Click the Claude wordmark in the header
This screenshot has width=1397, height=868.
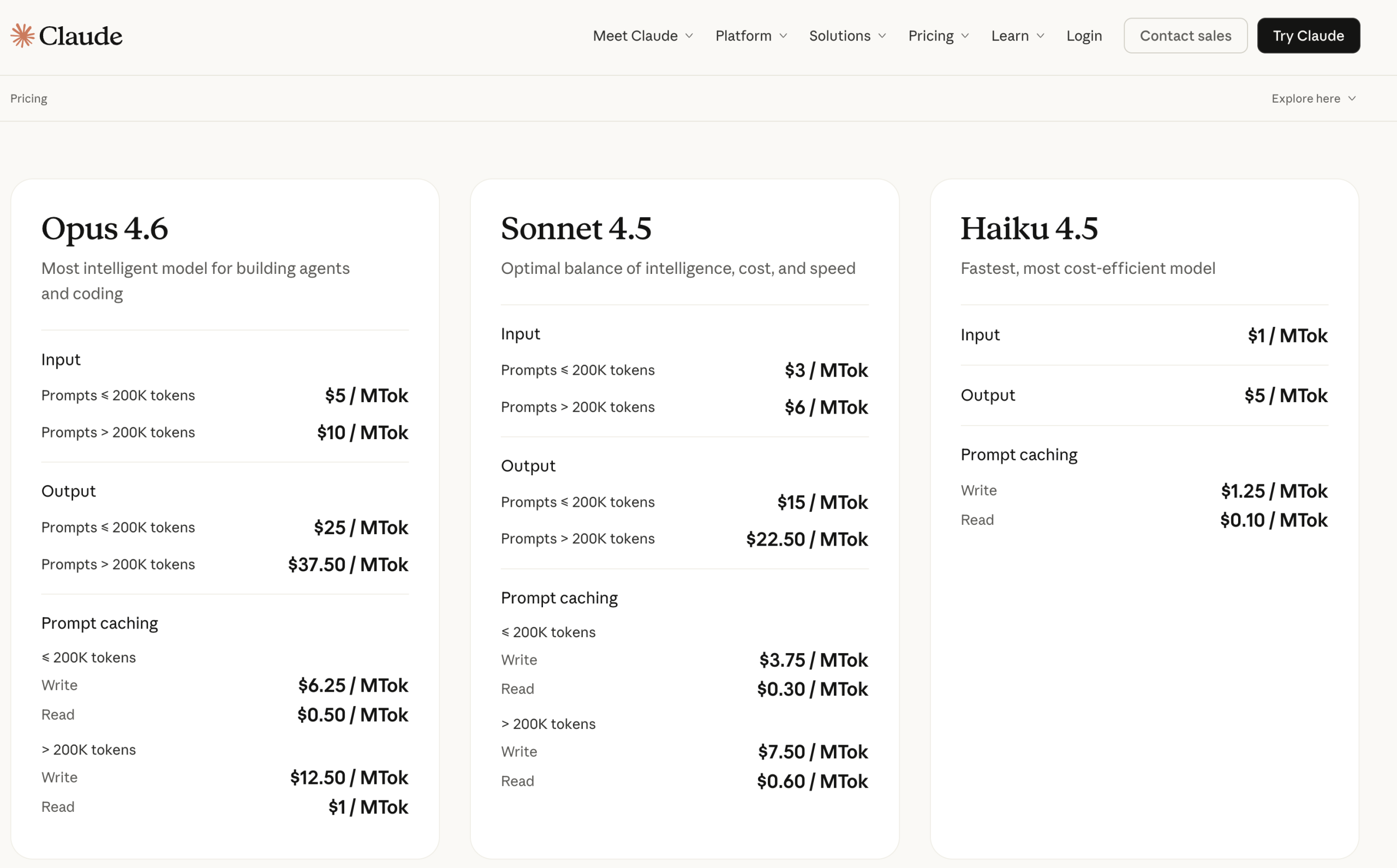[x=80, y=36]
